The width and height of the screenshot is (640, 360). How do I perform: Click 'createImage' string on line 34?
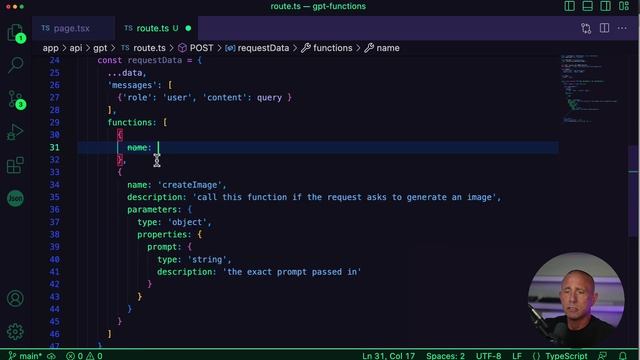pos(190,185)
